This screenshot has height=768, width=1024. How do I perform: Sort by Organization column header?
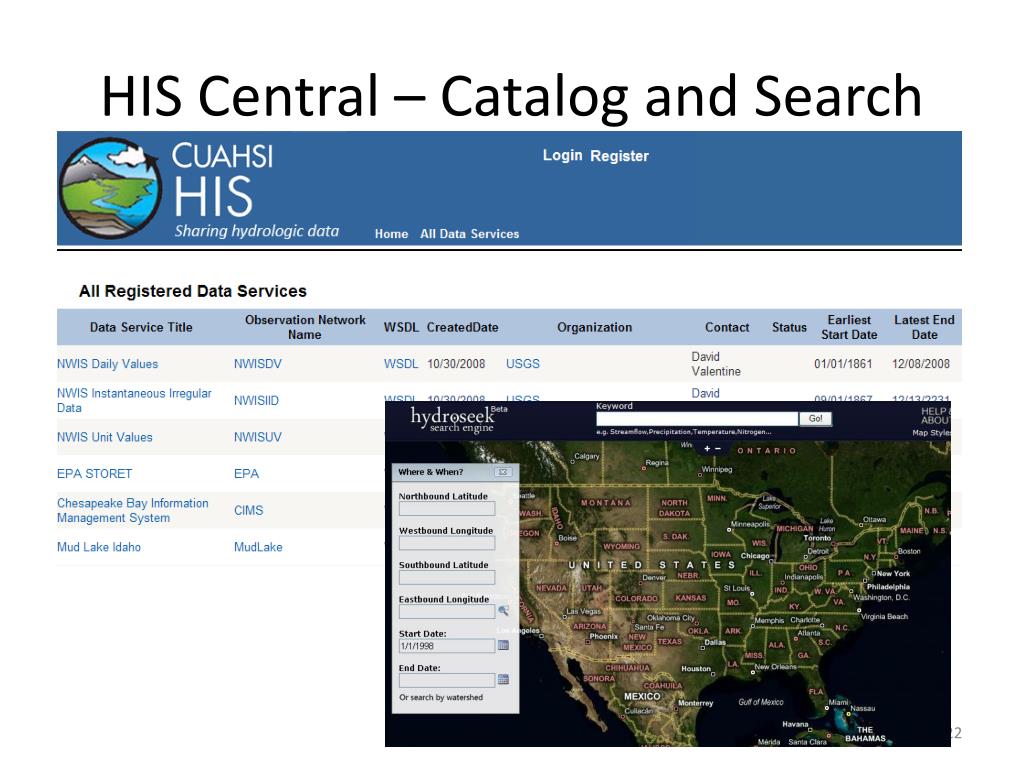[x=594, y=327]
